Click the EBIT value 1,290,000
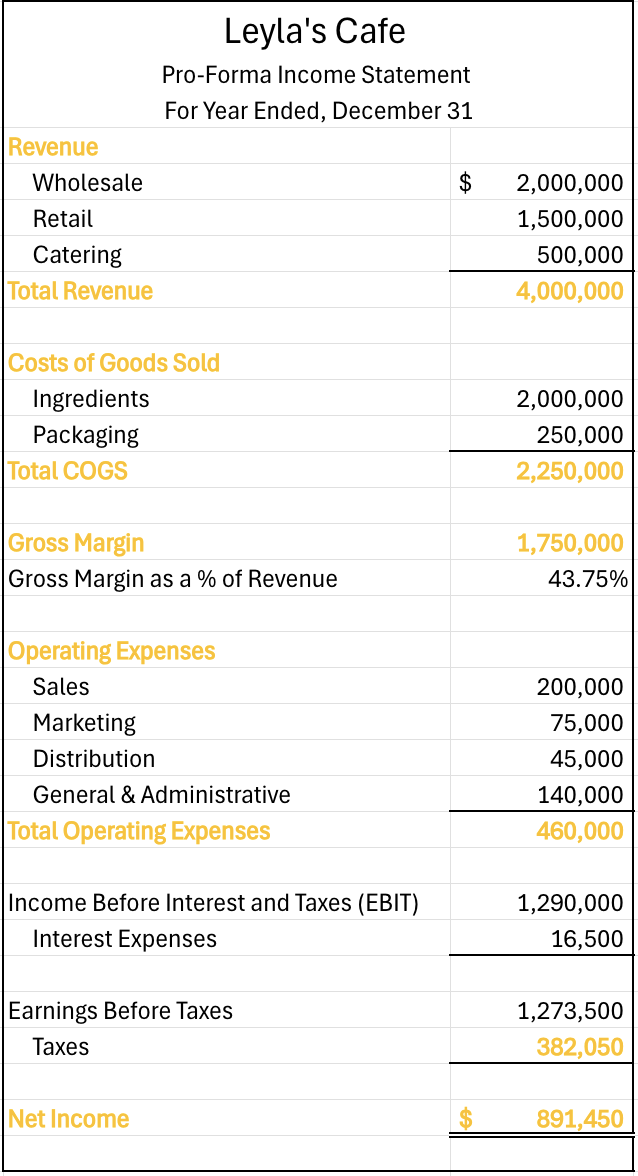This screenshot has width=638, height=1176. click(569, 903)
